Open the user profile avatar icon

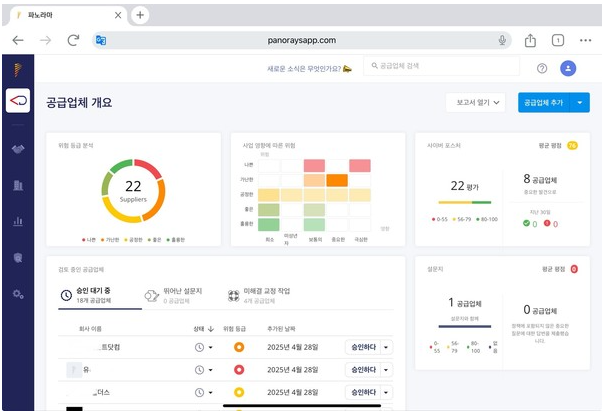pos(568,68)
